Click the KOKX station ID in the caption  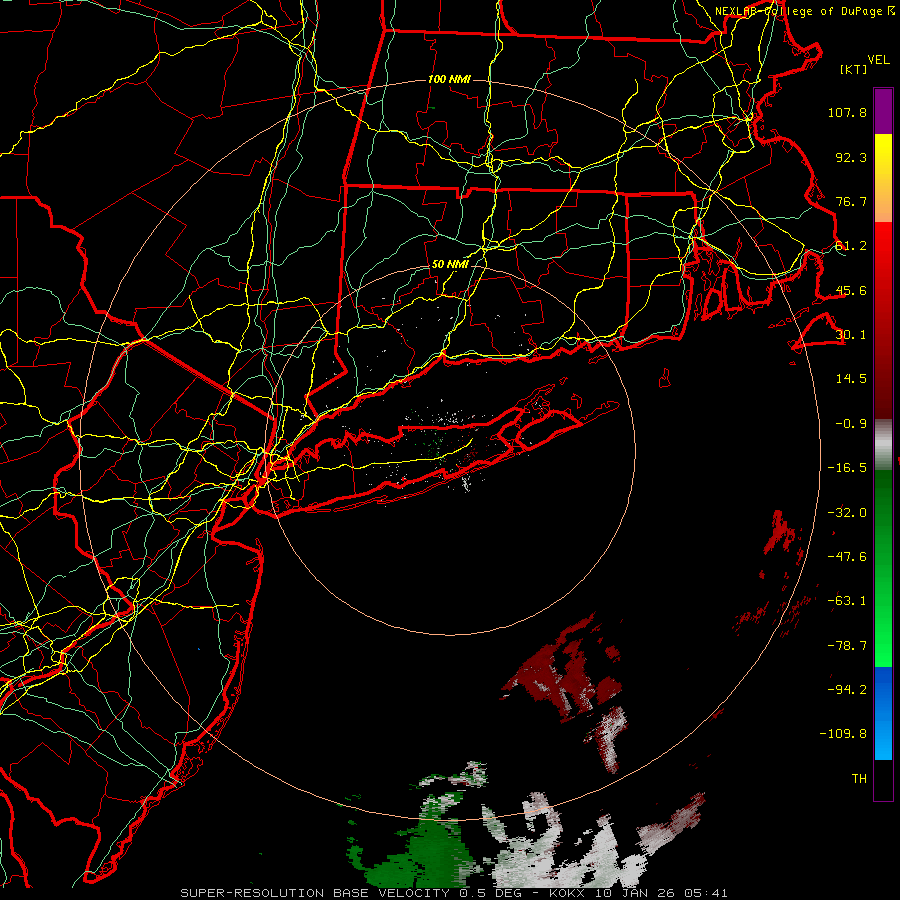(569, 893)
